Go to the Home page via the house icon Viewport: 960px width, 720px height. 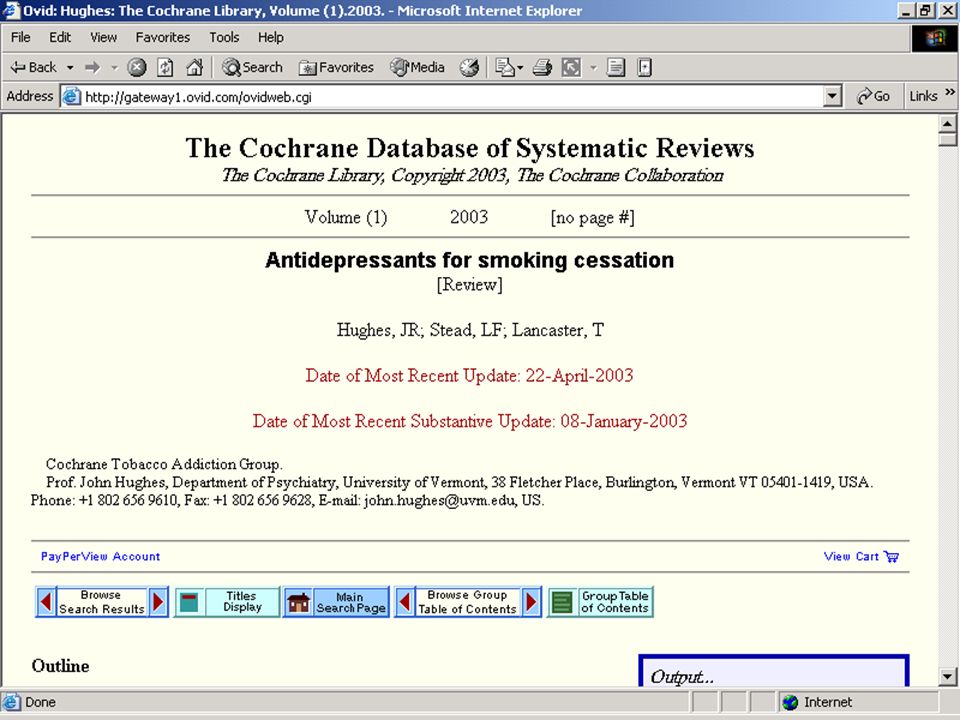coord(195,67)
